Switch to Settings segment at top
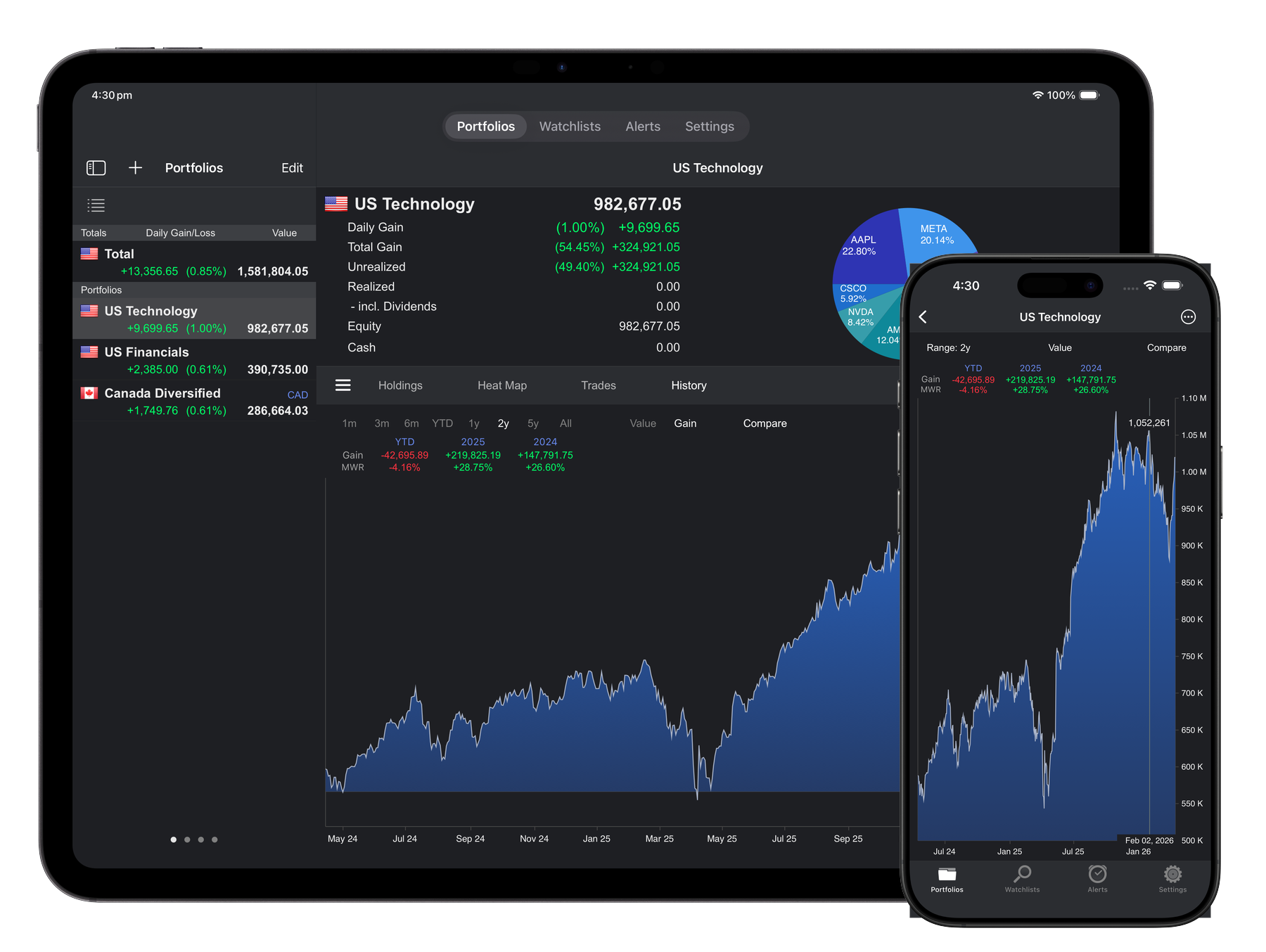The width and height of the screenshot is (1266, 952). point(710,127)
